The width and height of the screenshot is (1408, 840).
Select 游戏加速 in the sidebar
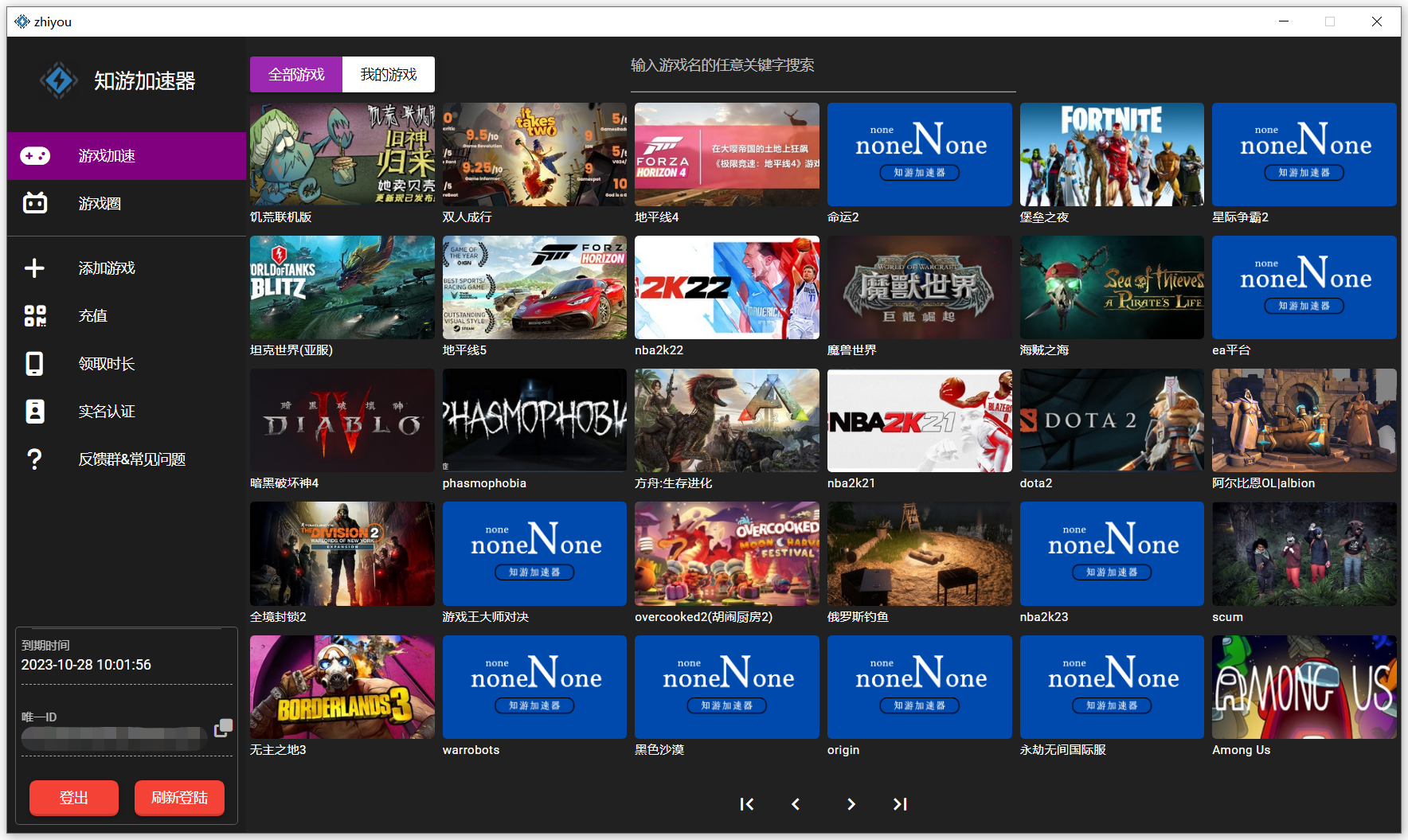[127, 156]
